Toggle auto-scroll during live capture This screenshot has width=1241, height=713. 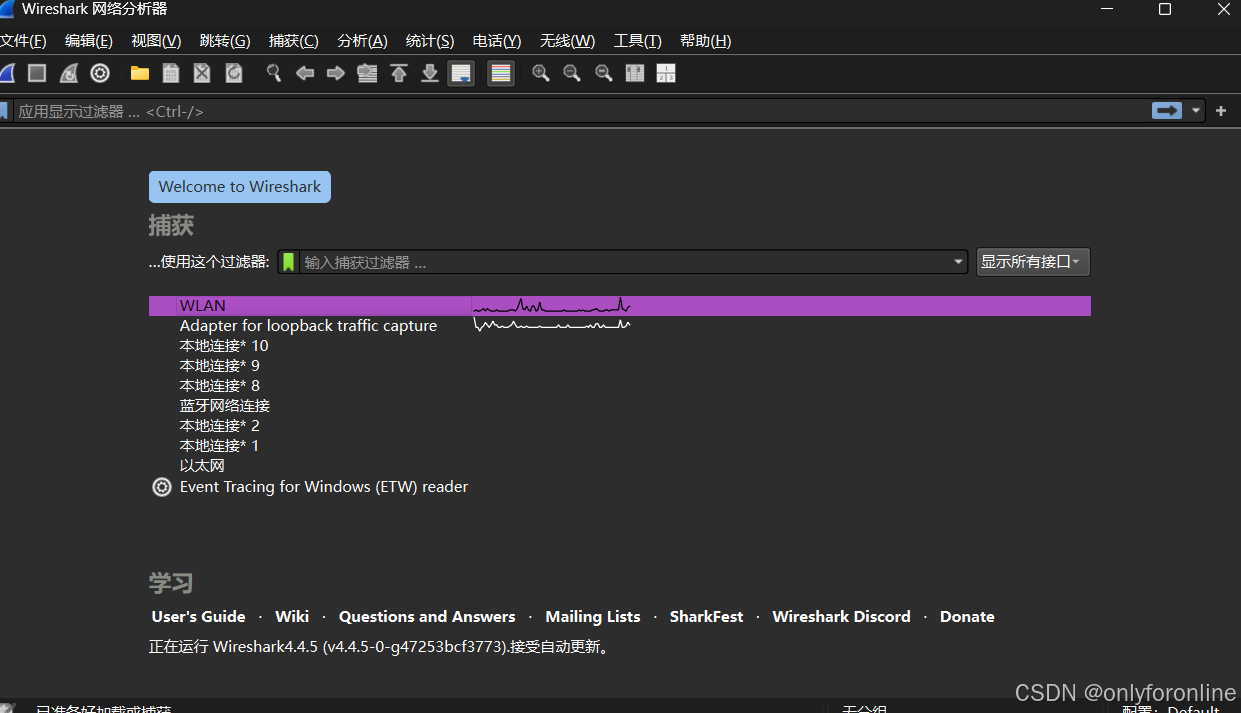click(461, 73)
